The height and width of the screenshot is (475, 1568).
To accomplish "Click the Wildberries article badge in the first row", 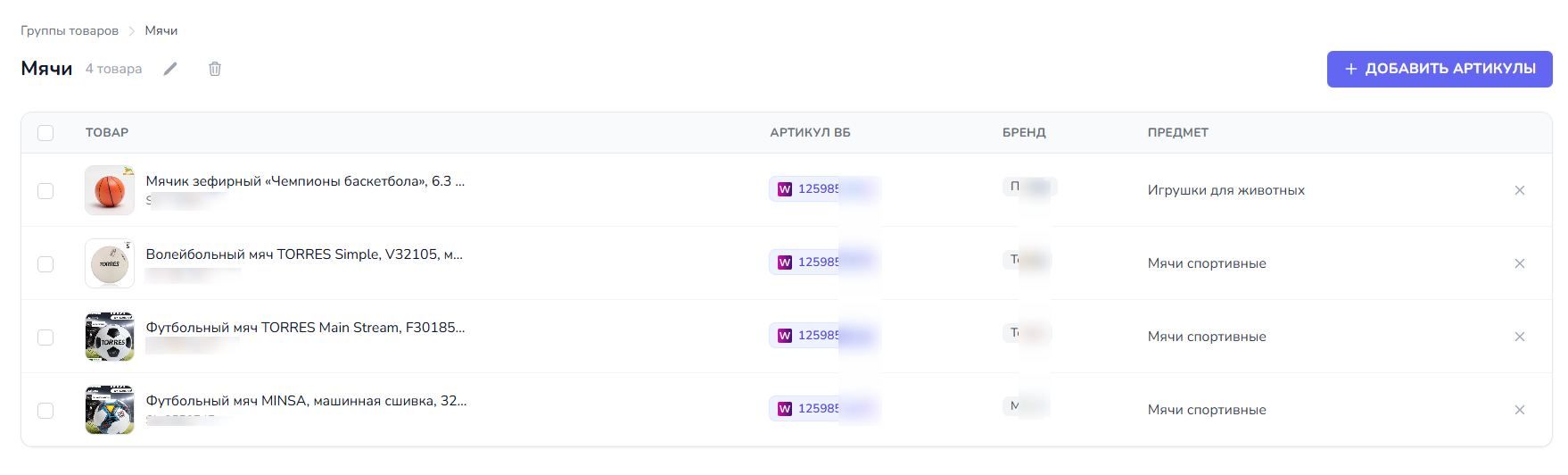I will click(x=823, y=189).
